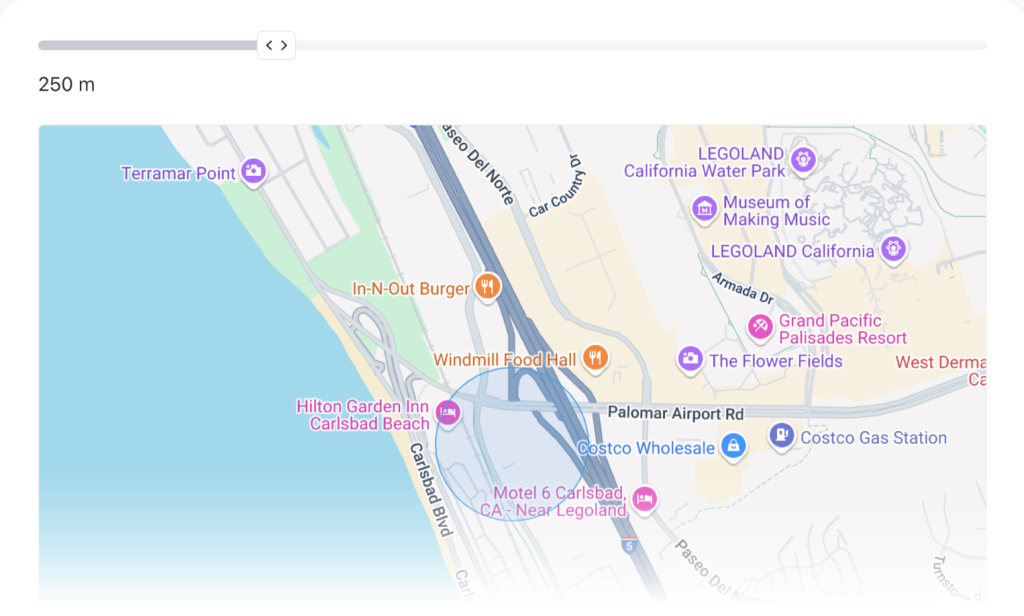Select the Museum of Making Music pin
Image resolution: width=1024 pixels, height=616 pixels.
pos(704,209)
